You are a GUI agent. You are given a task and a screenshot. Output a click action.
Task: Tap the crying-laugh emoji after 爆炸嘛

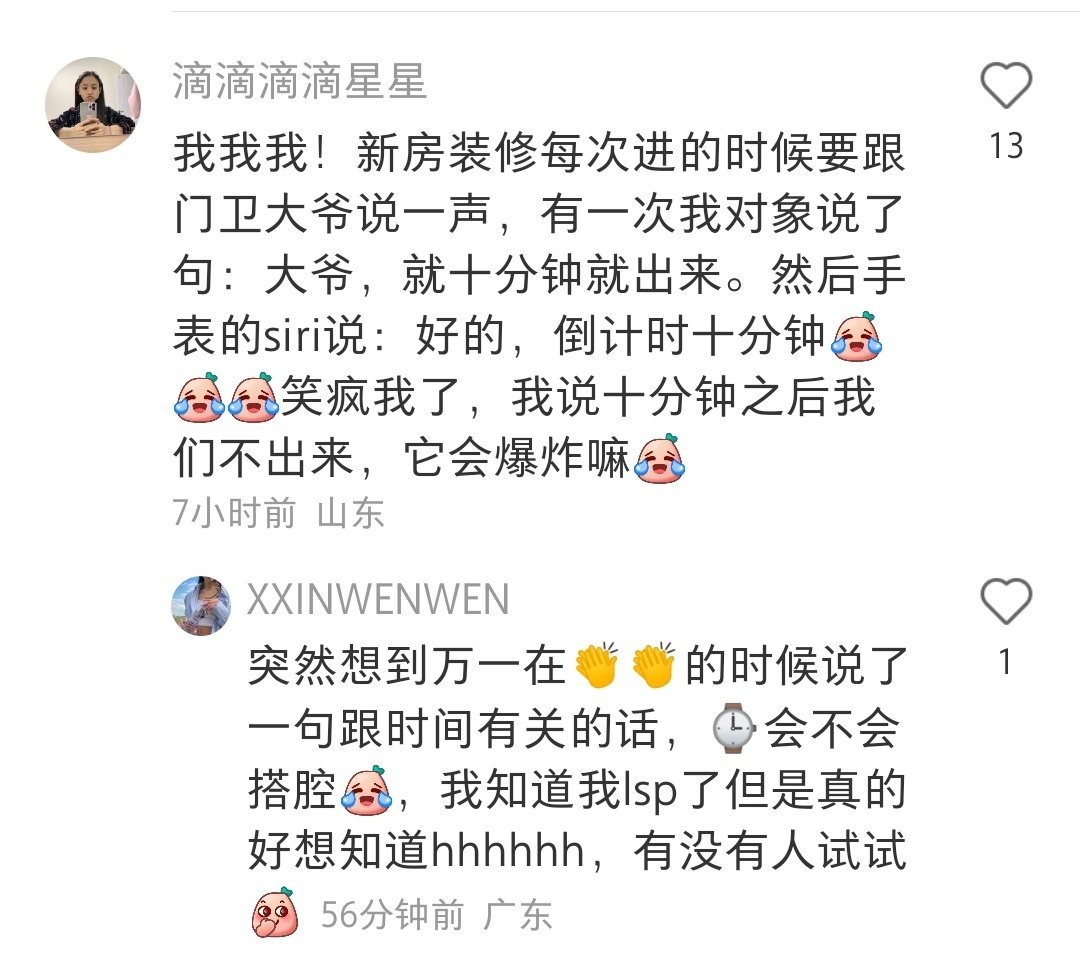point(660,459)
